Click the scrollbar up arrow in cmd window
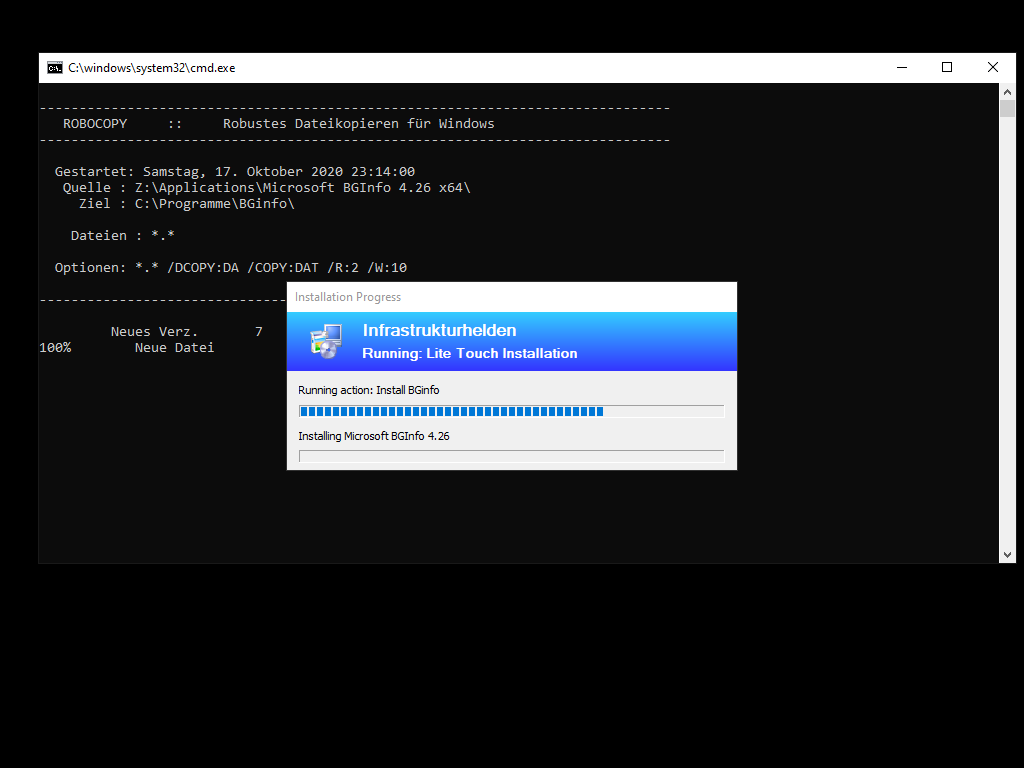 pos(1007,92)
